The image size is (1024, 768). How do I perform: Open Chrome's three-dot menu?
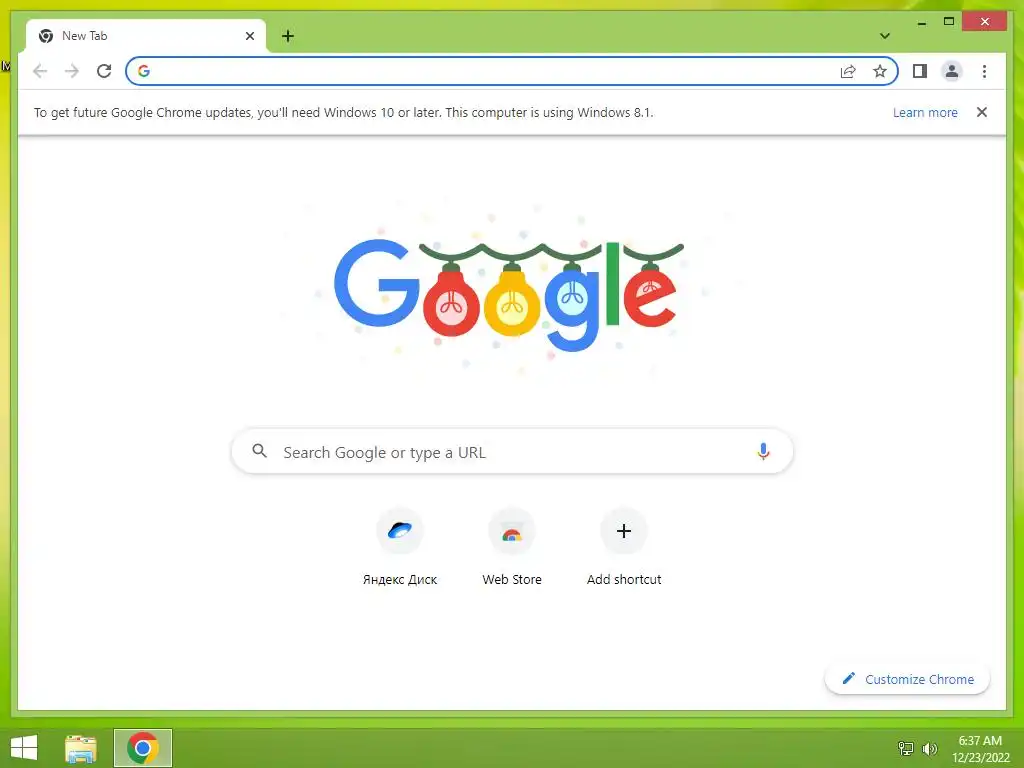coord(984,71)
